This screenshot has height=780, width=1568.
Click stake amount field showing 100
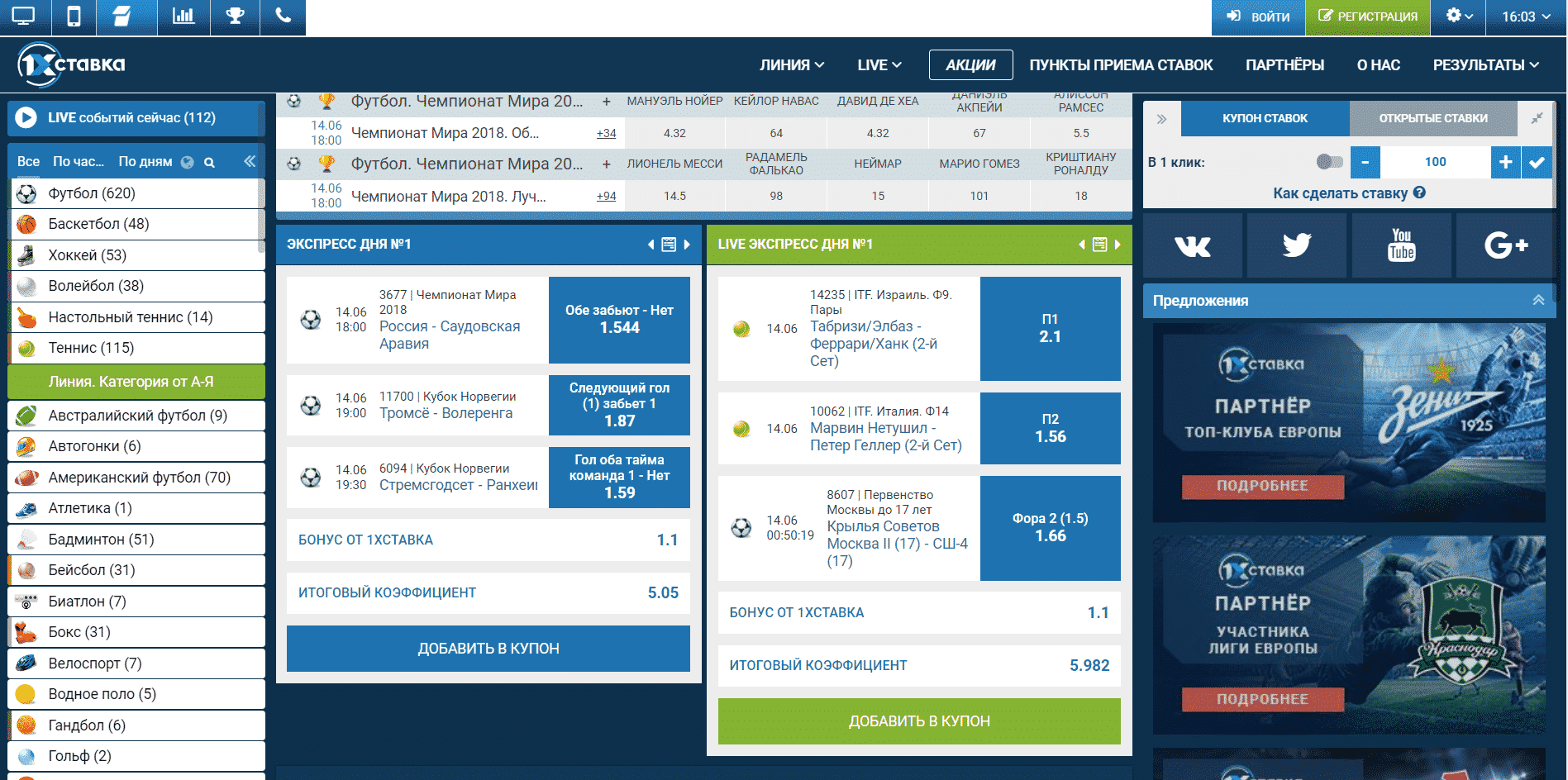tap(1436, 162)
